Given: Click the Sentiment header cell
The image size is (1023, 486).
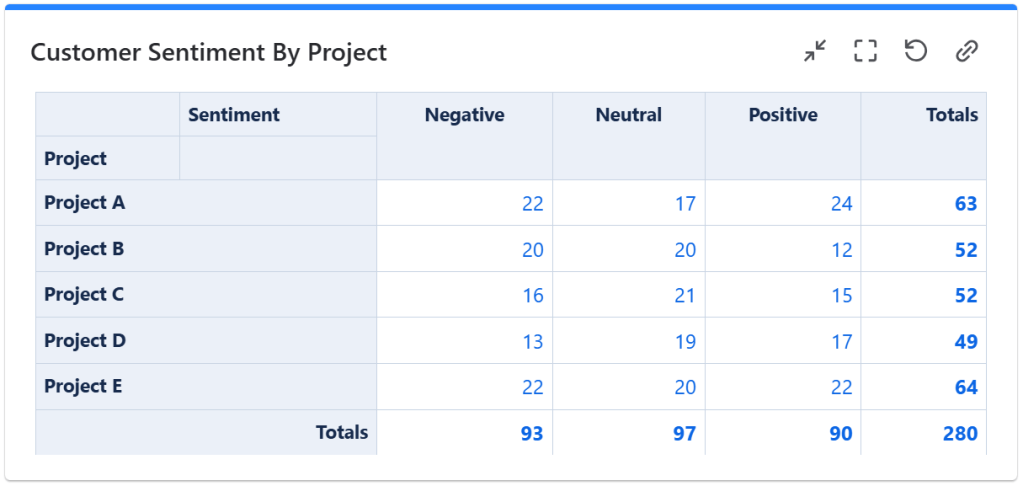Looking at the screenshot, I should point(234,115).
